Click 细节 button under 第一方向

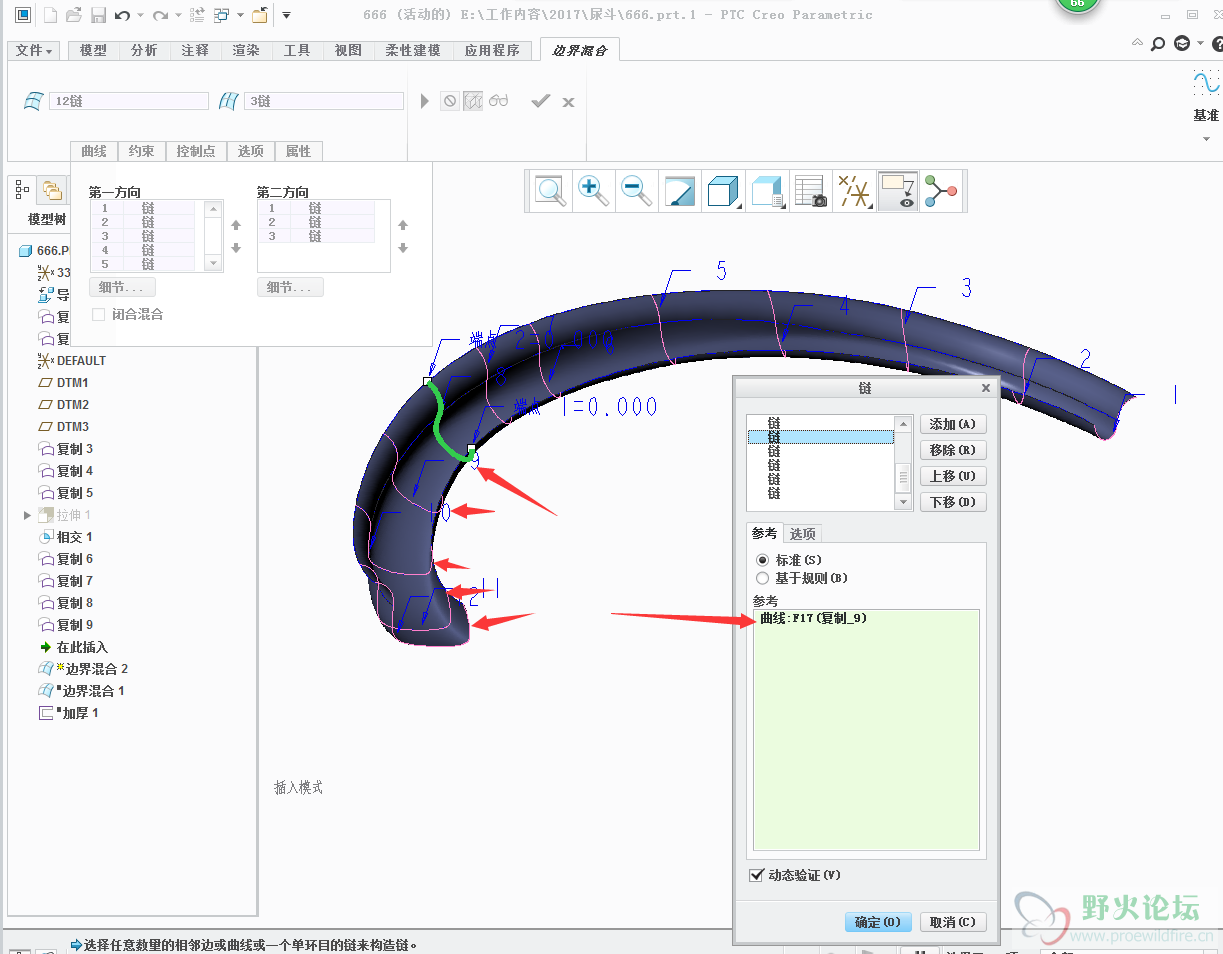click(x=122, y=287)
